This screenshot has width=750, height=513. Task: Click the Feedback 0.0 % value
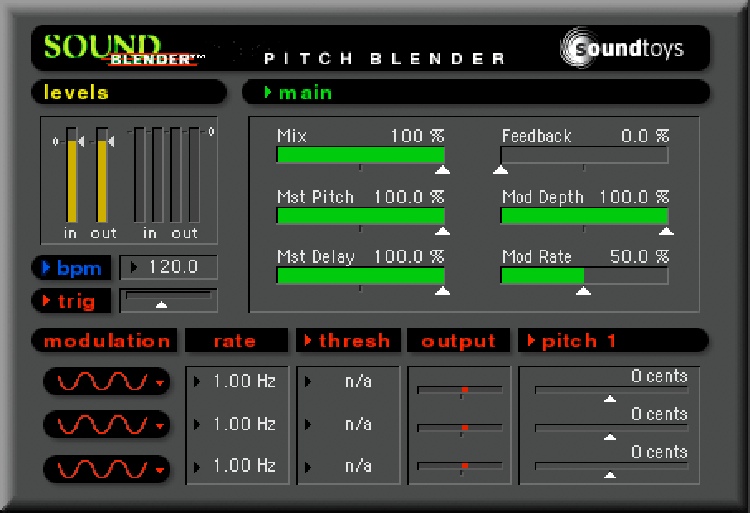[x=645, y=136]
